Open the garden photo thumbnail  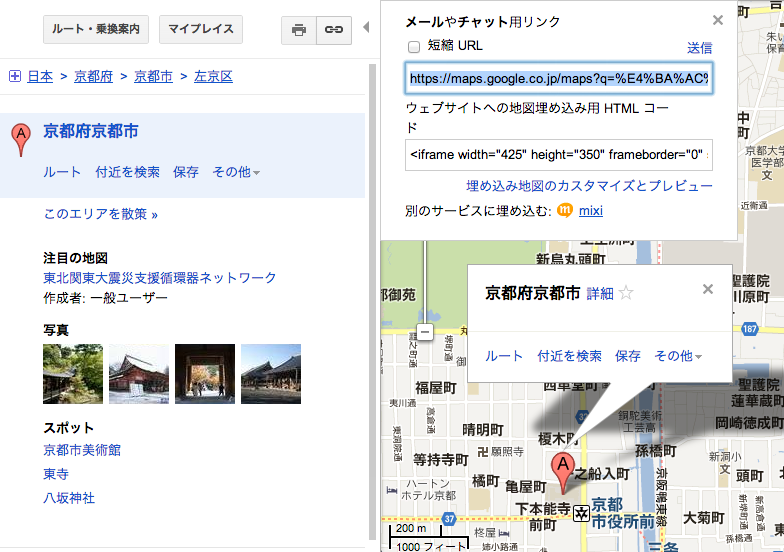point(73,374)
